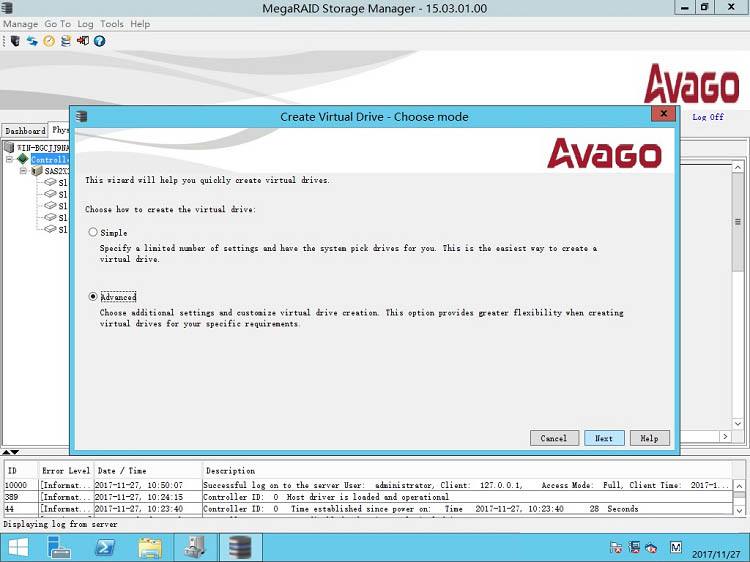The height and width of the screenshot is (562, 750).
Task: Click the horizontal scroll right arrow
Action: tap(725, 436)
